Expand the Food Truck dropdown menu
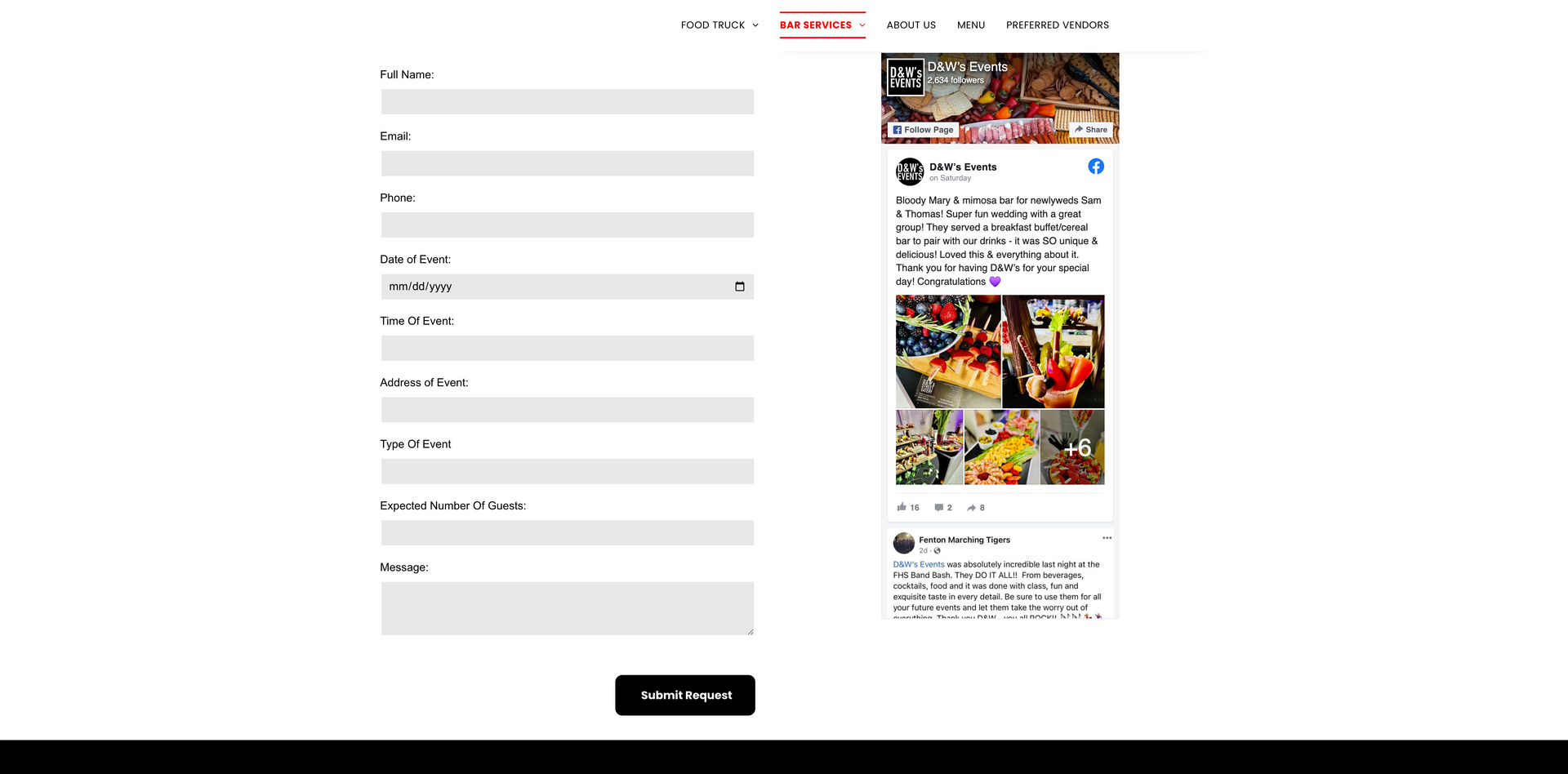 (719, 25)
